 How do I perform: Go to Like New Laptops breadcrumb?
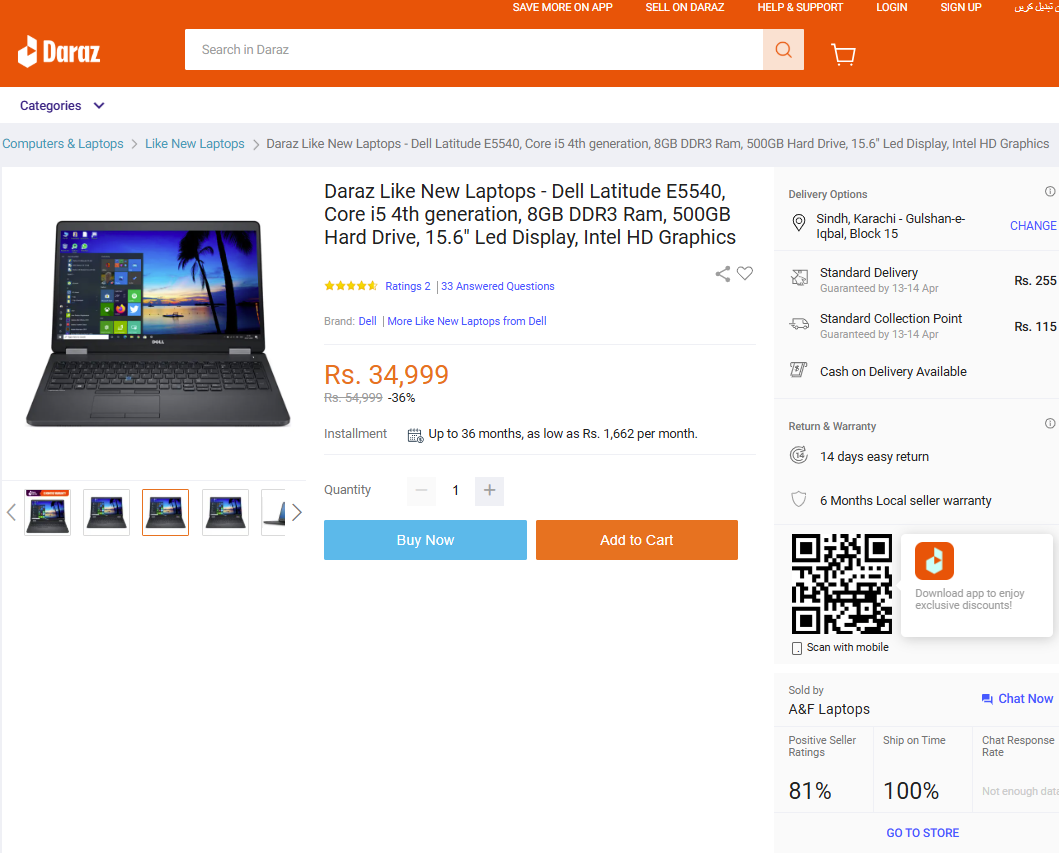(195, 144)
